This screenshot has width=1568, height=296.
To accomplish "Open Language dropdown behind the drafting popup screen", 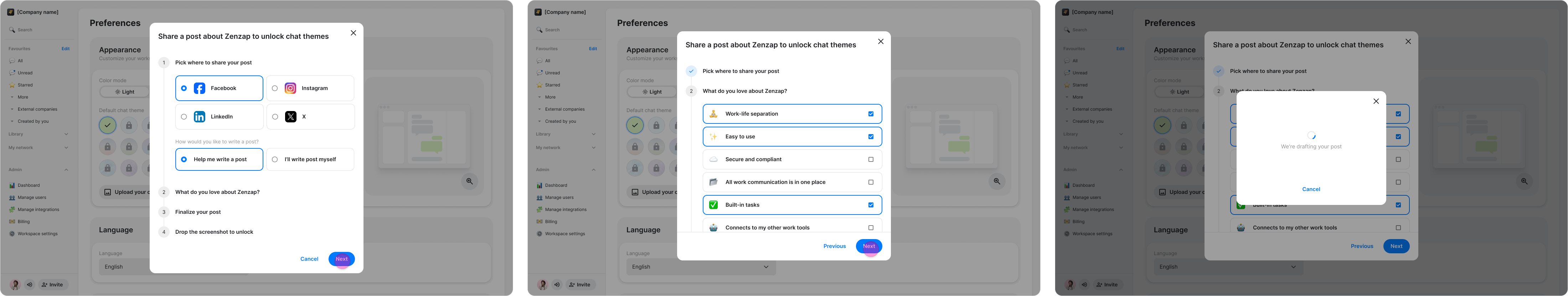I will [1228, 267].
